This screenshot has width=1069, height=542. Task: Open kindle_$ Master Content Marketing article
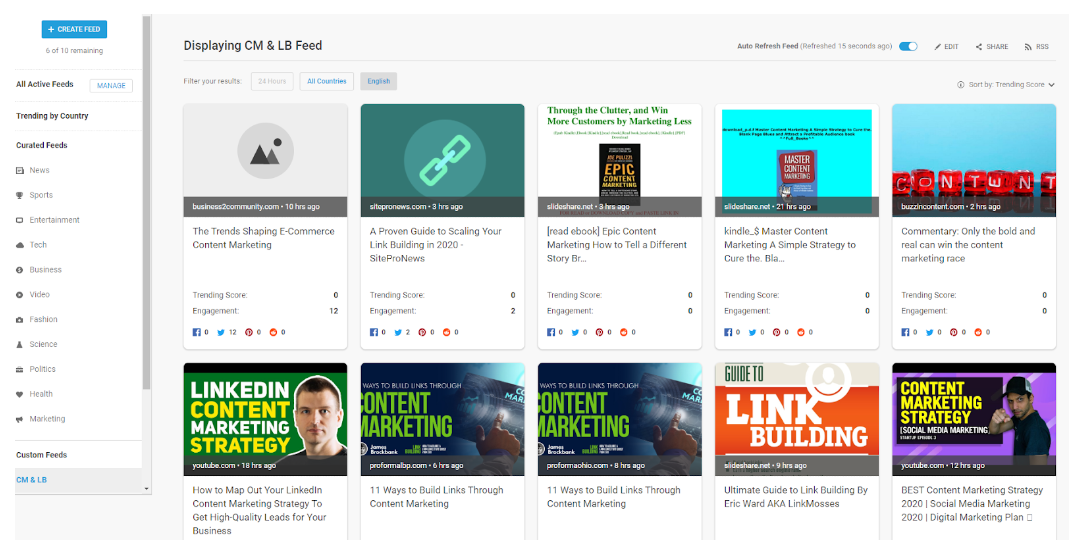coord(789,245)
